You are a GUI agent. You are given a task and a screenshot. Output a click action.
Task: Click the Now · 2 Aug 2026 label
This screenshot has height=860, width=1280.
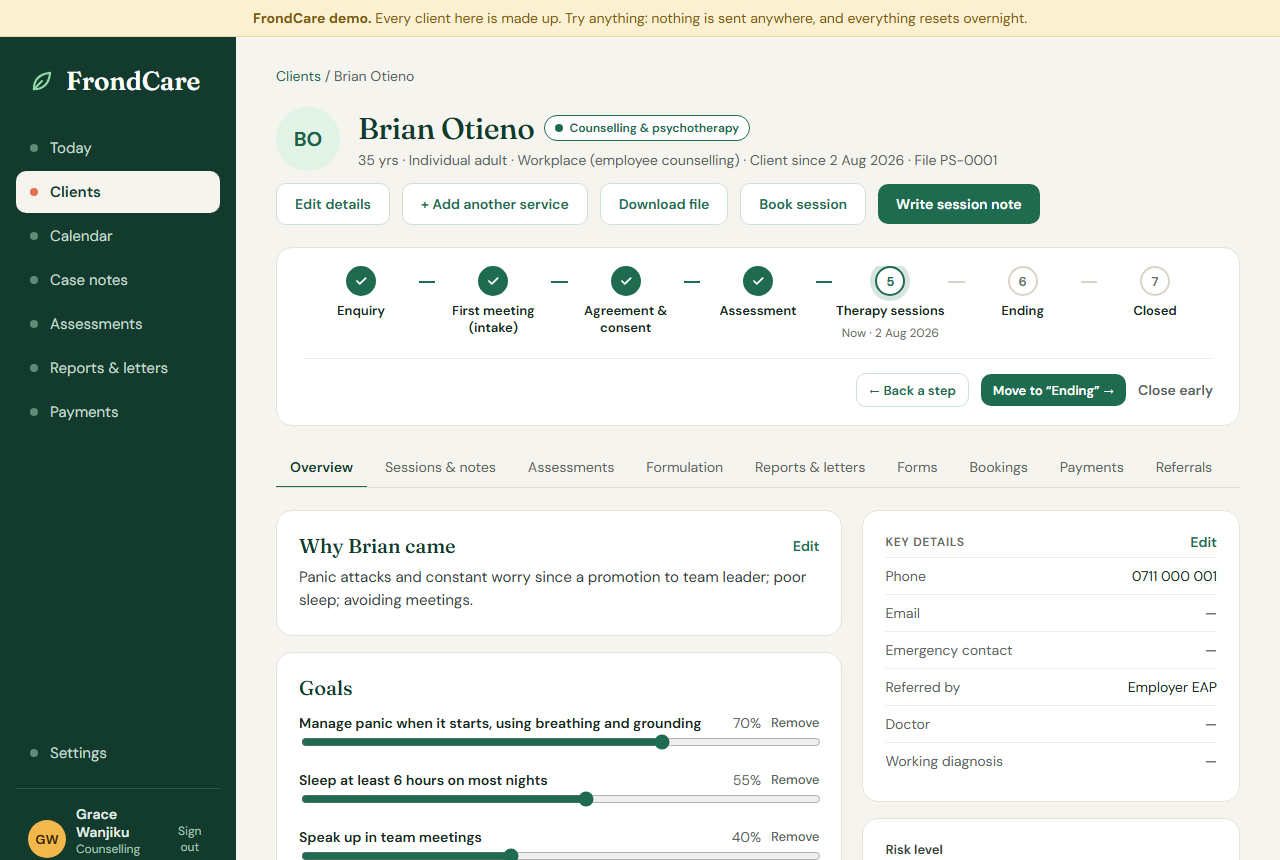click(x=890, y=333)
